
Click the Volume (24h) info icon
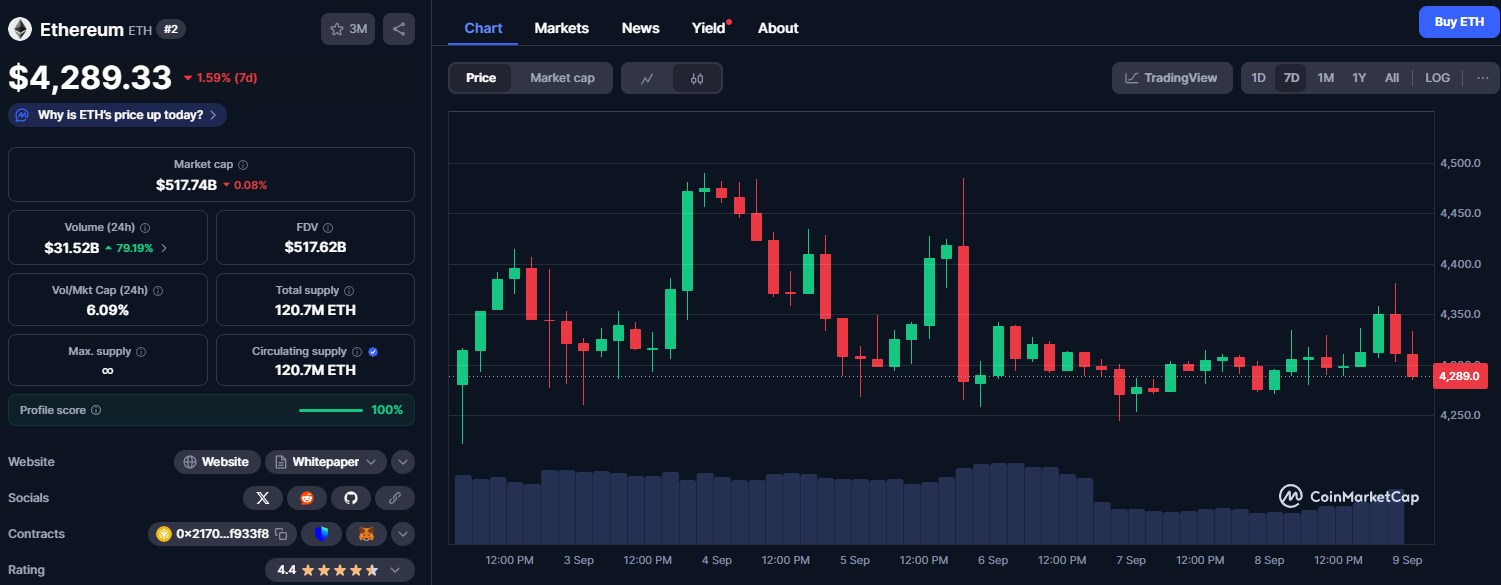pos(145,227)
